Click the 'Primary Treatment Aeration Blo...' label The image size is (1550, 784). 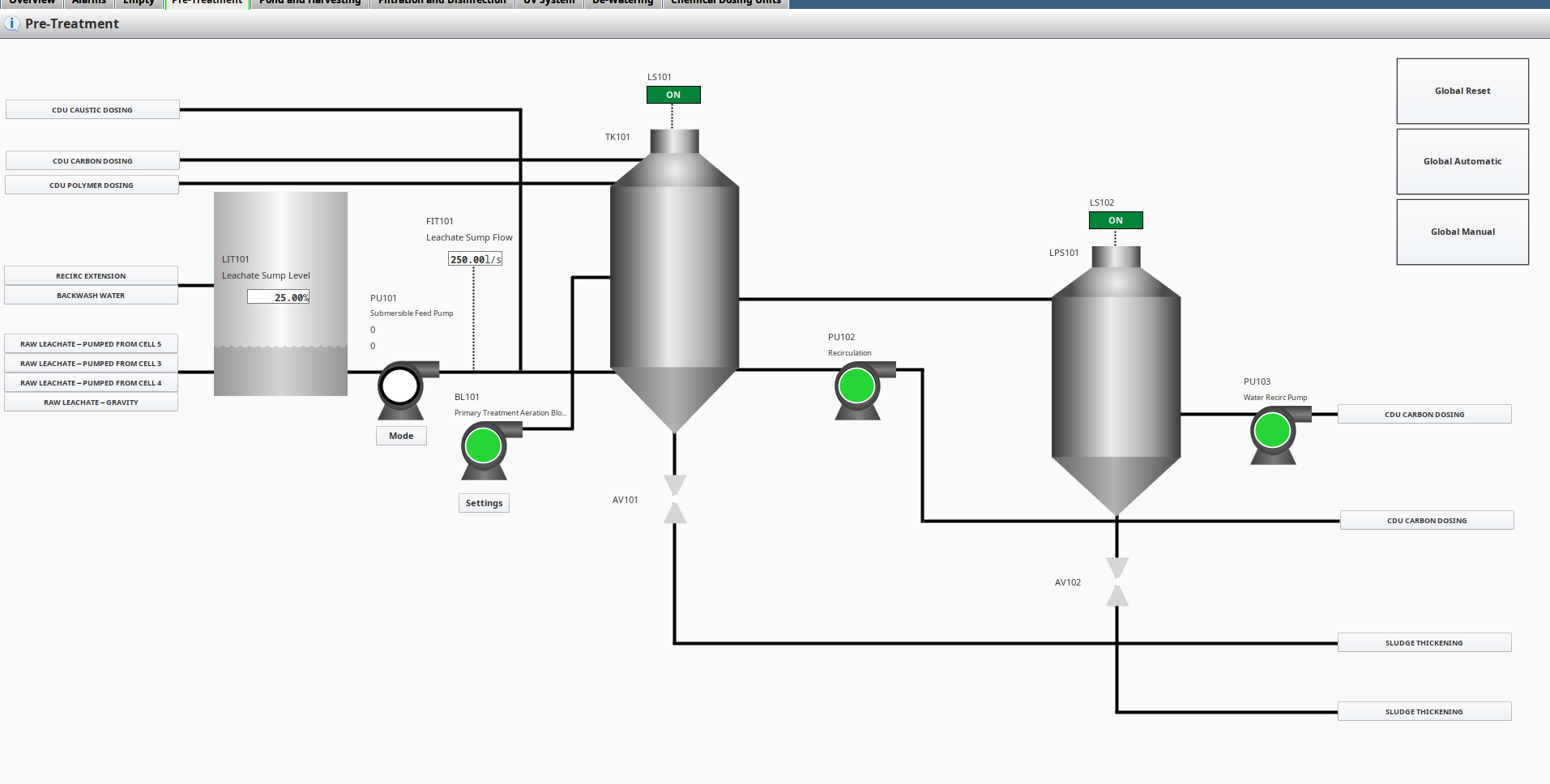coord(510,413)
